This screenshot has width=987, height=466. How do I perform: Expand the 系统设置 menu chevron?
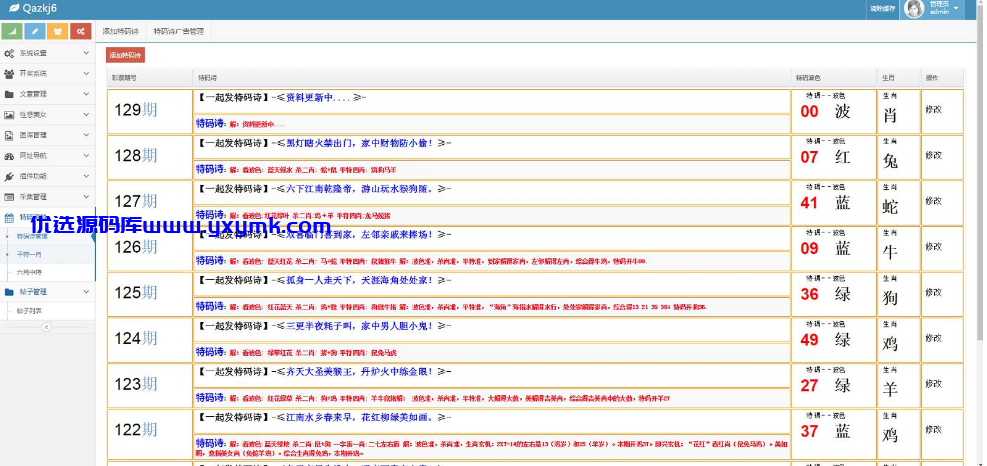click(x=86, y=53)
